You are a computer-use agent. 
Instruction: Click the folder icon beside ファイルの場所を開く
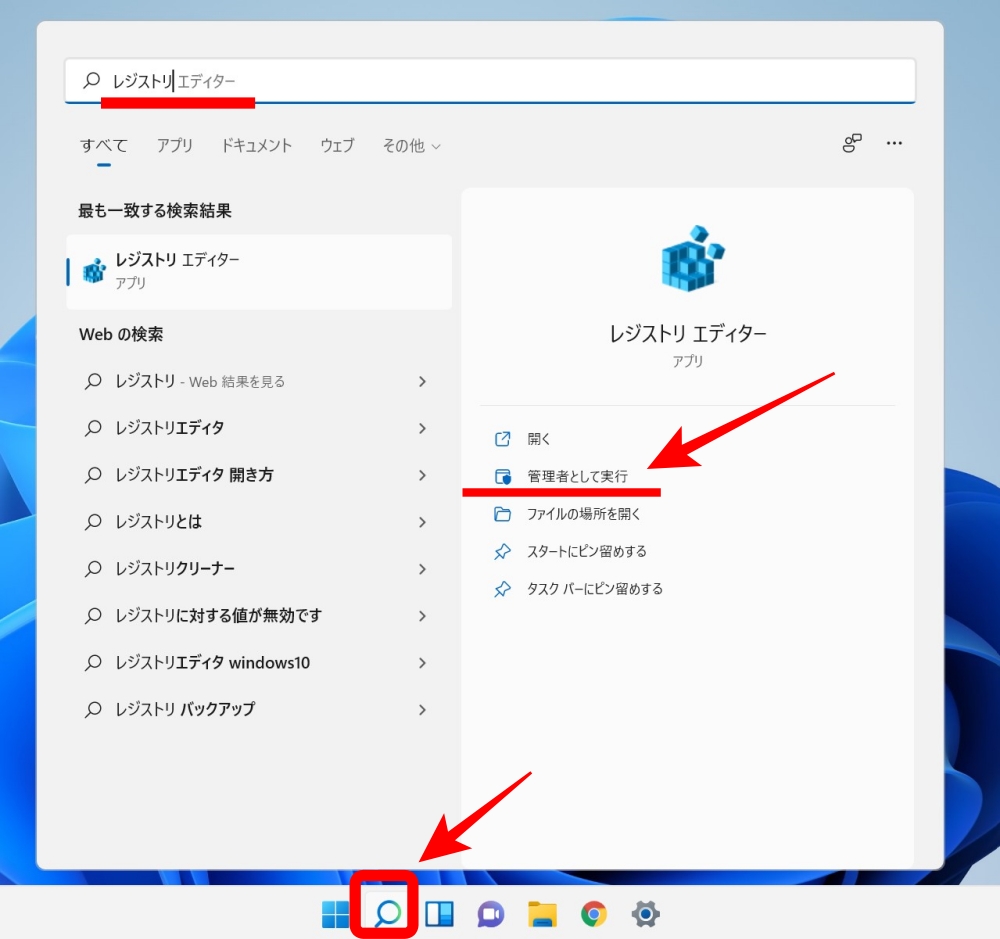[x=503, y=514]
